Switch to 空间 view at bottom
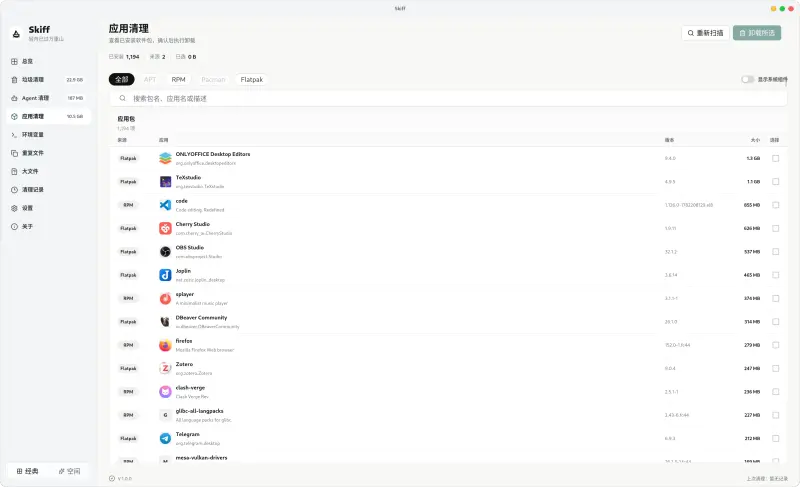Screen dimensions: 800x487 click(69, 471)
